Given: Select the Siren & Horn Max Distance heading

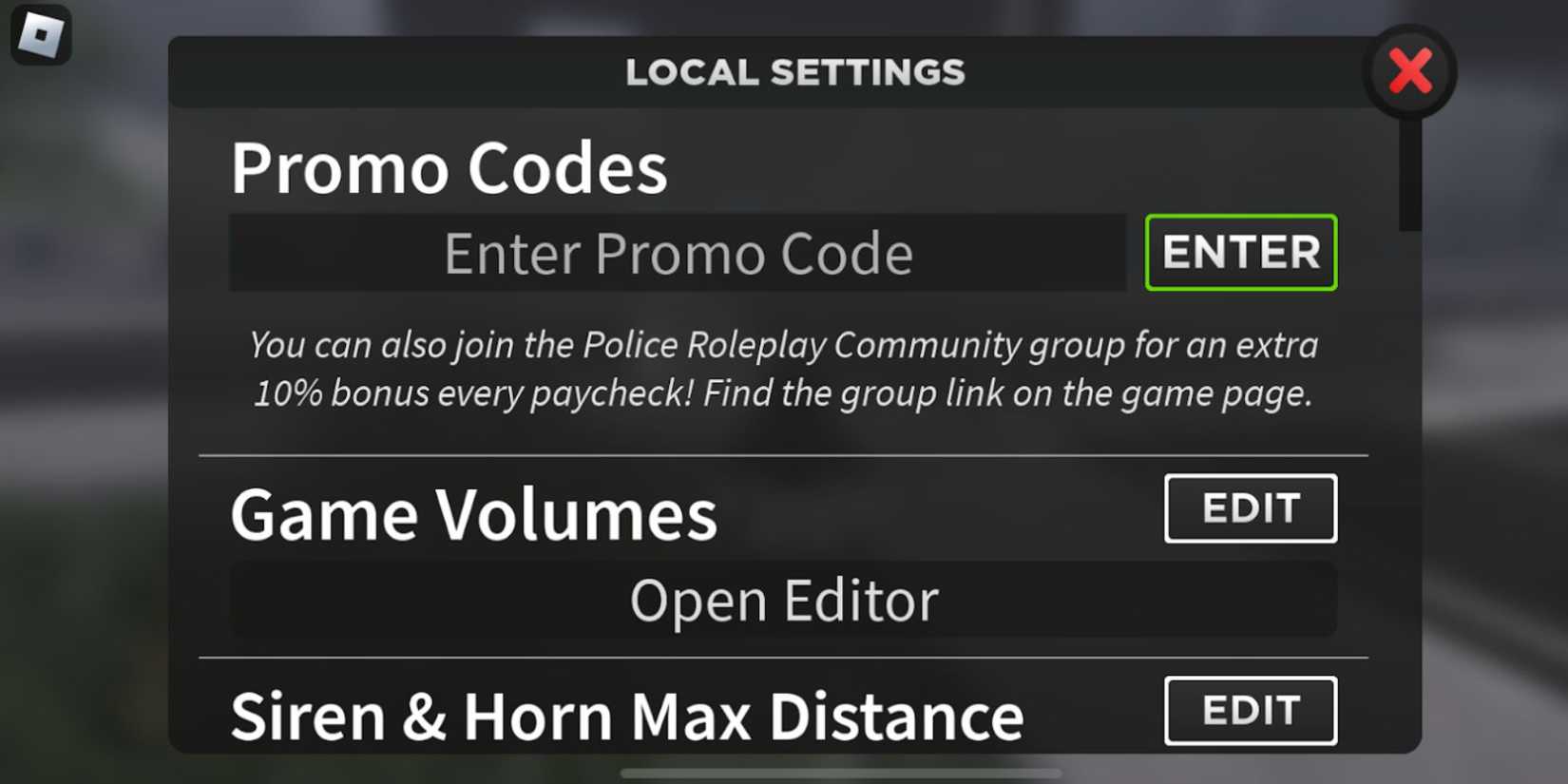Looking at the screenshot, I should [x=627, y=716].
